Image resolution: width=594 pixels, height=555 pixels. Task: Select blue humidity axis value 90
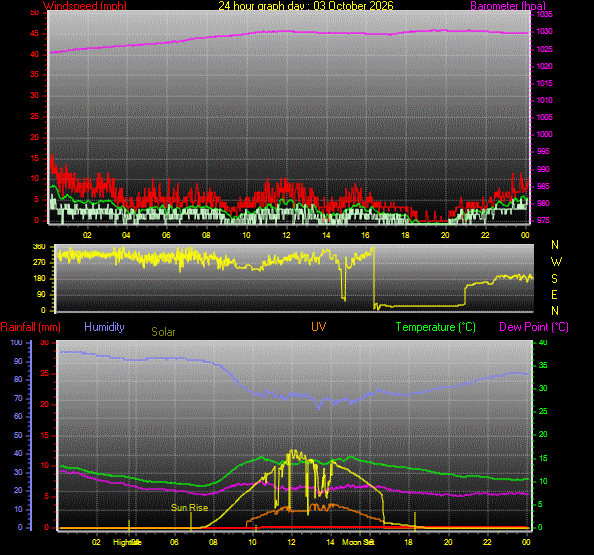pos(18,361)
